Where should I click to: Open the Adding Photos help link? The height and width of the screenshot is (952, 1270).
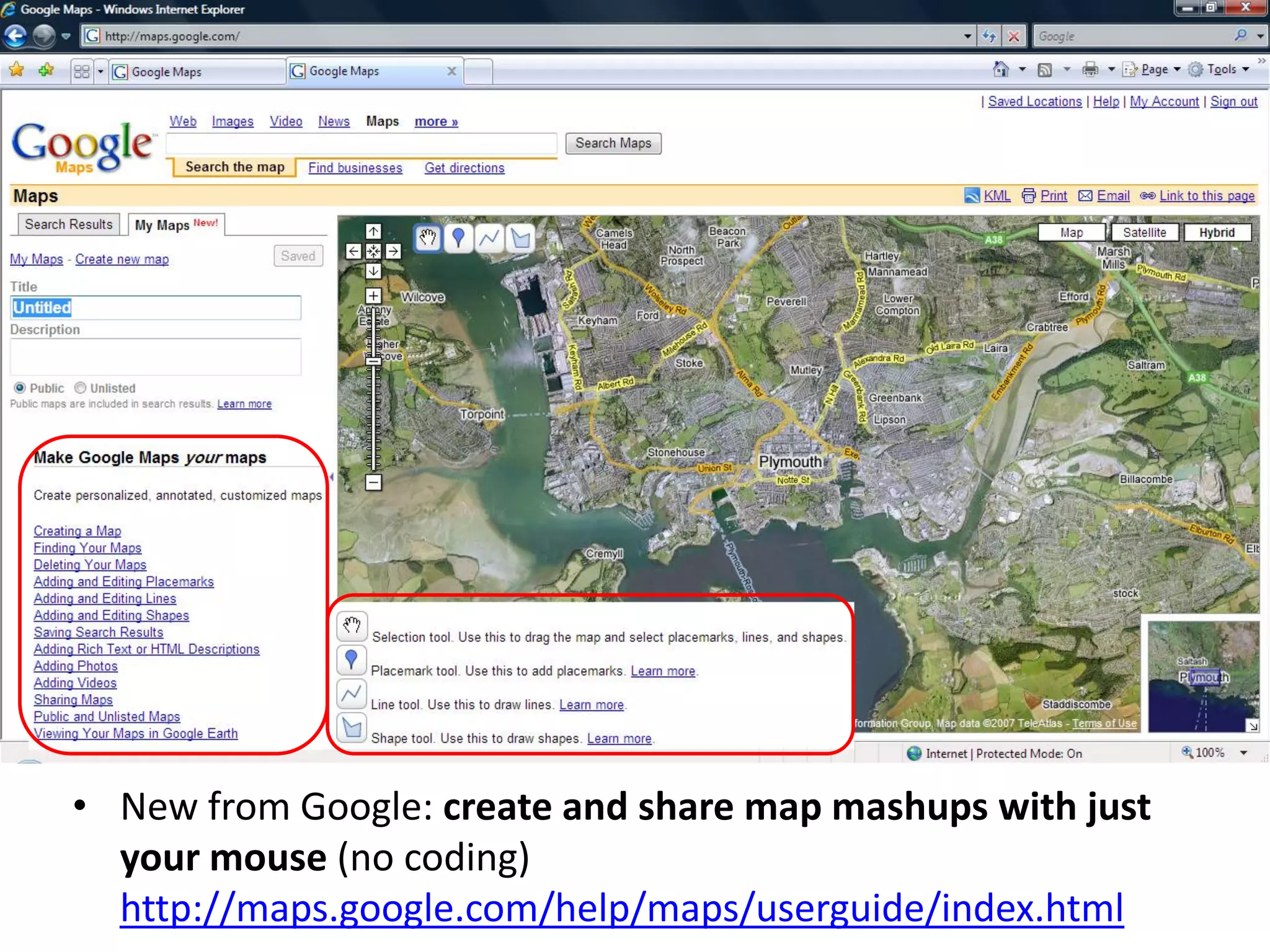tap(76, 666)
